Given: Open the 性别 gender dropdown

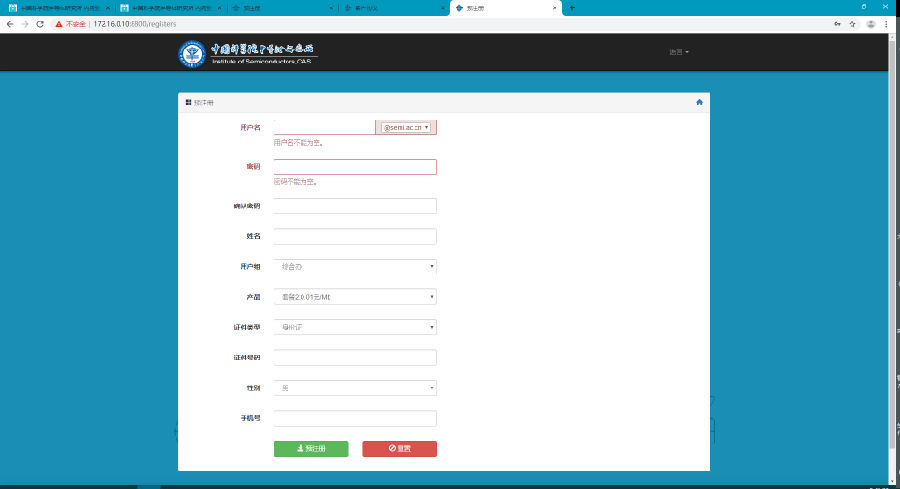Looking at the screenshot, I should pyautogui.click(x=354, y=388).
